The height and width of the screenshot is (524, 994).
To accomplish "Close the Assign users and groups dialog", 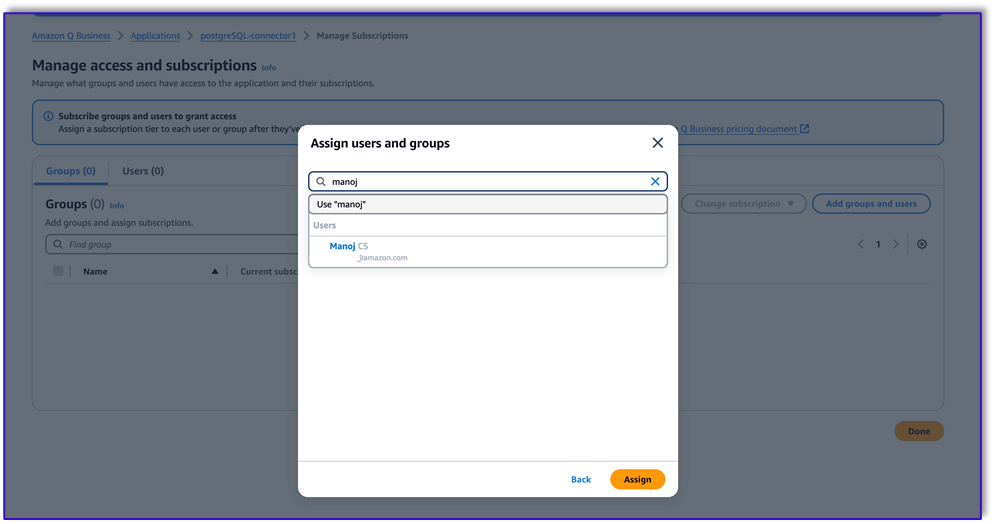I will [657, 143].
